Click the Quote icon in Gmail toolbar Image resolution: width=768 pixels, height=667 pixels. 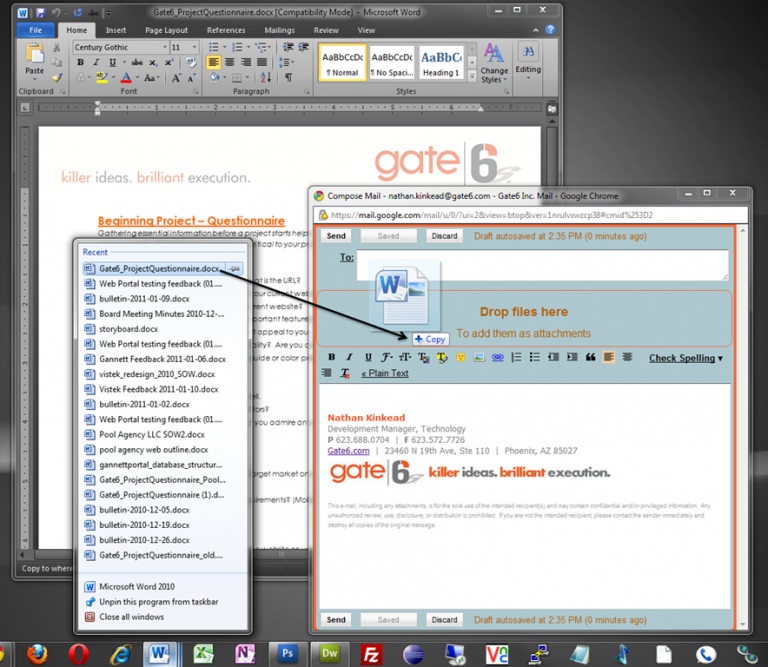point(589,357)
